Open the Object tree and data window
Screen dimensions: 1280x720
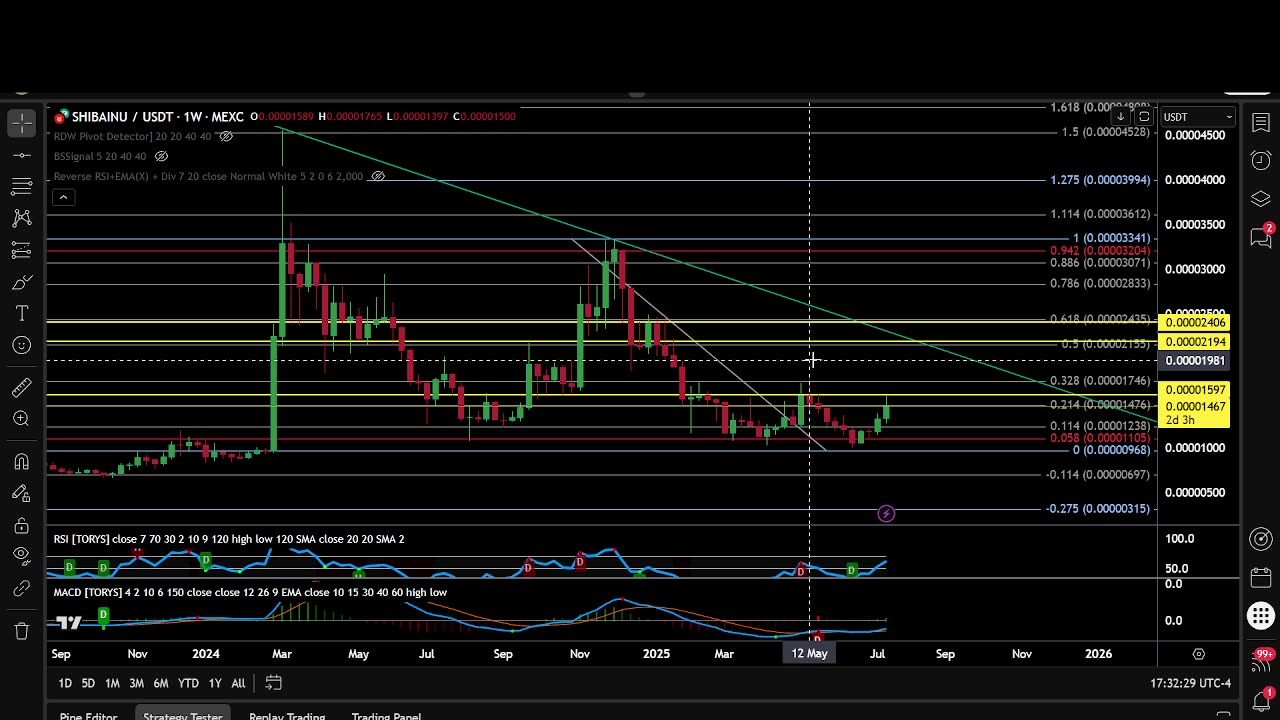[1261, 199]
